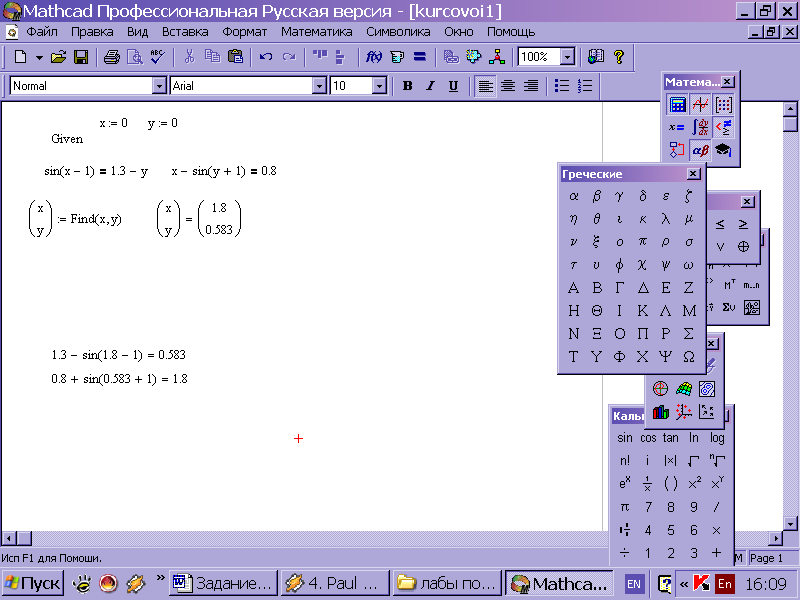Print the worksheet using printer icon
Viewport: 800px width, 600px height.
pyautogui.click(x=112, y=57)
